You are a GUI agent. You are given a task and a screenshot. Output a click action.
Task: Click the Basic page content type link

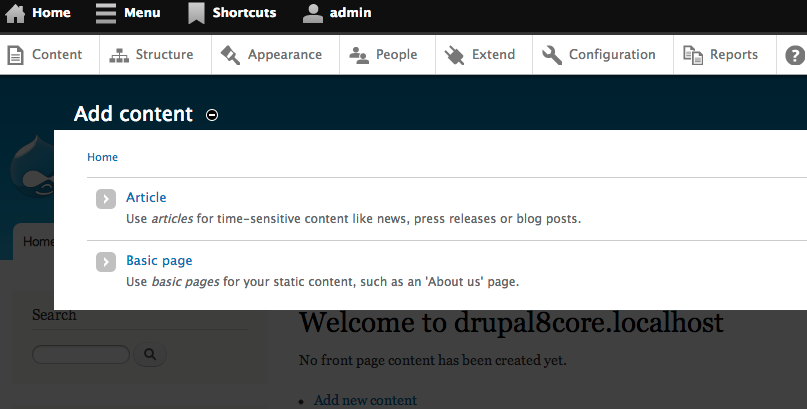coord(159,261)
